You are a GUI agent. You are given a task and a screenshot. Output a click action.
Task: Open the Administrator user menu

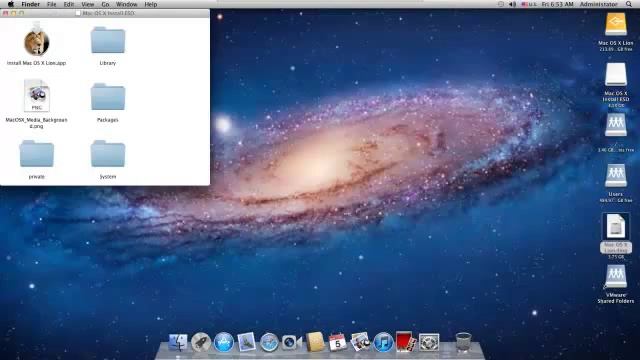pyautogui.click(x=599, y=4)
